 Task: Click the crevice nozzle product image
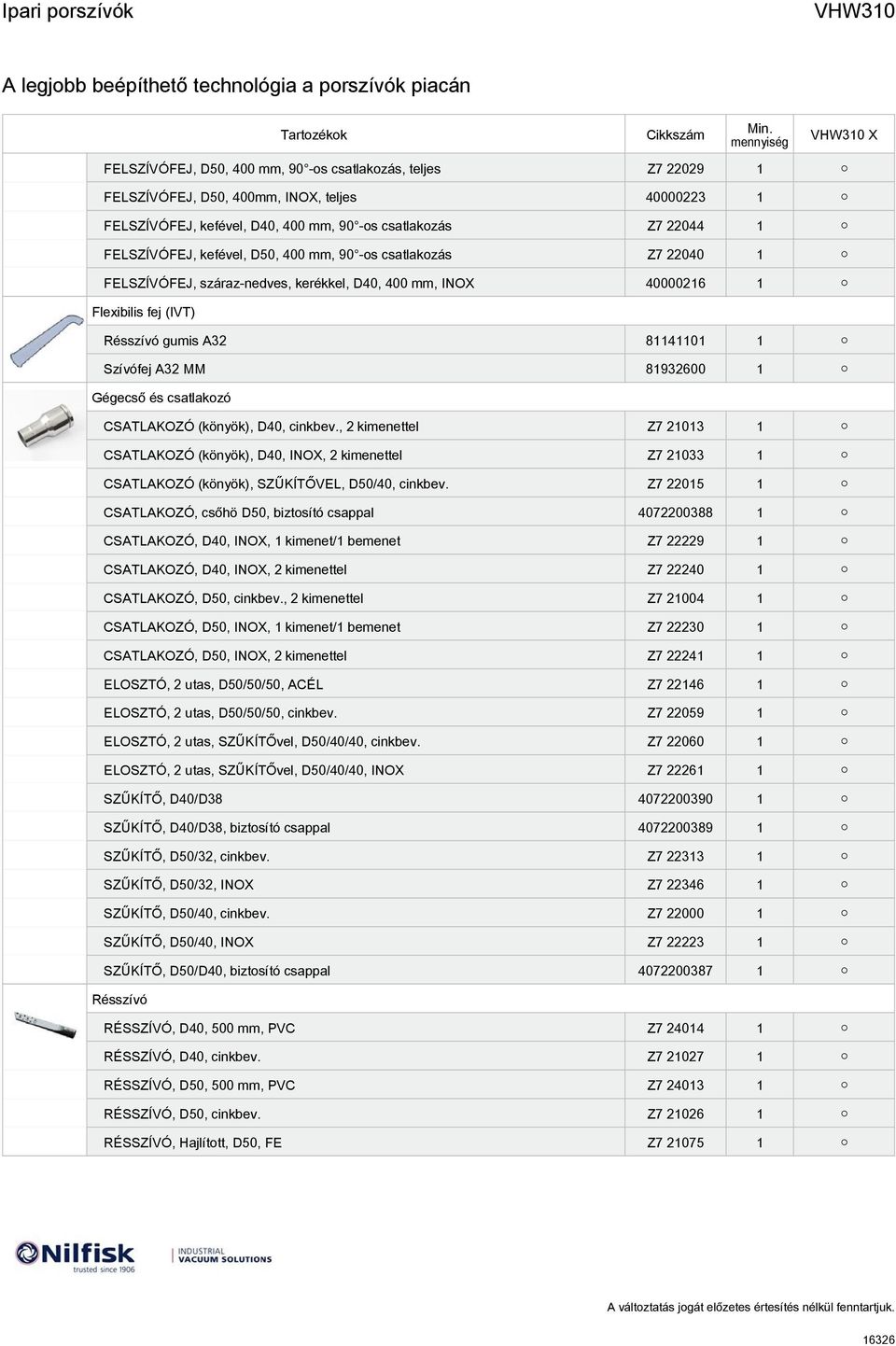click(46, 1024)
